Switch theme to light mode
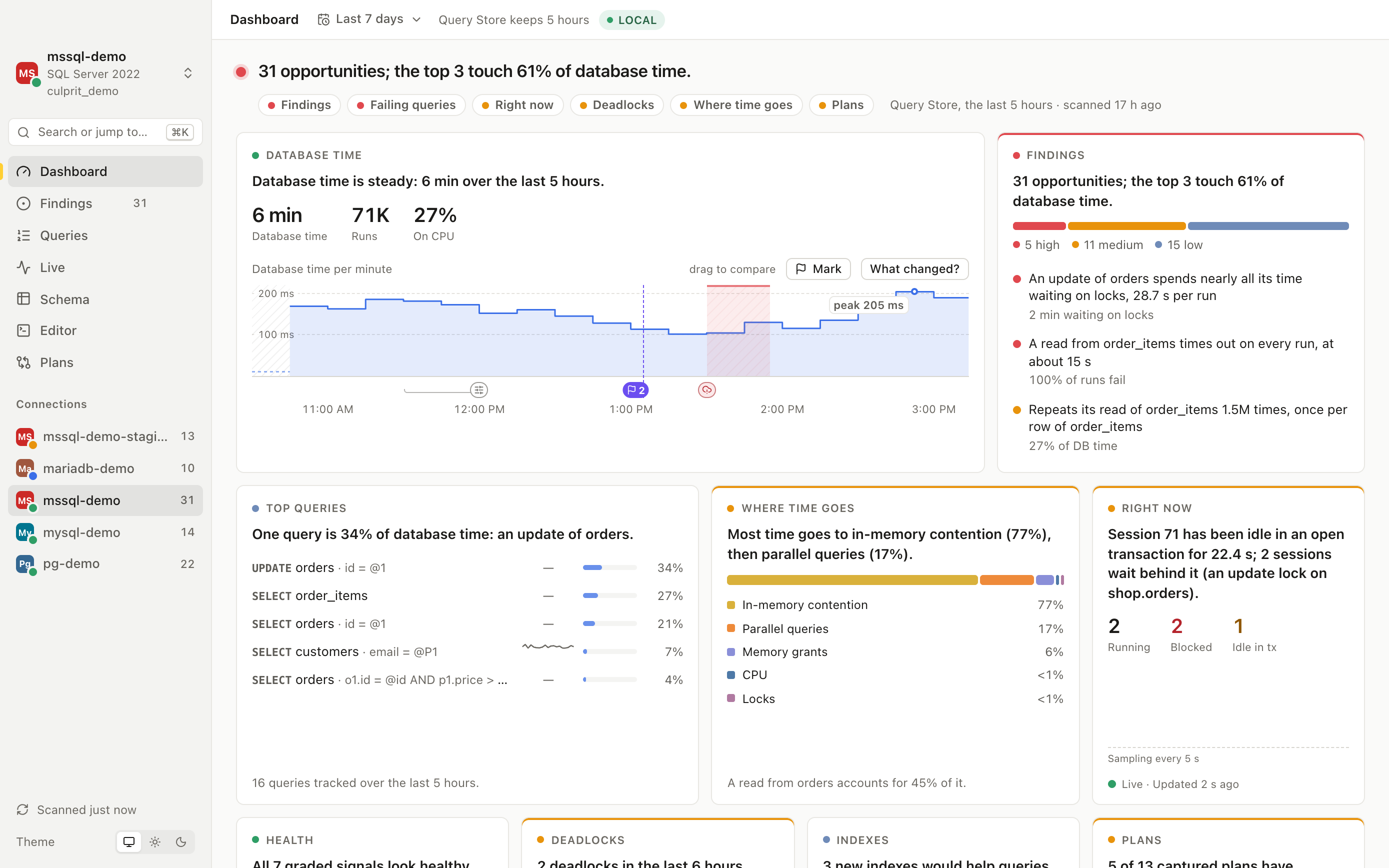The height and width of the screenshot is (868, 1389). point(155,841)
